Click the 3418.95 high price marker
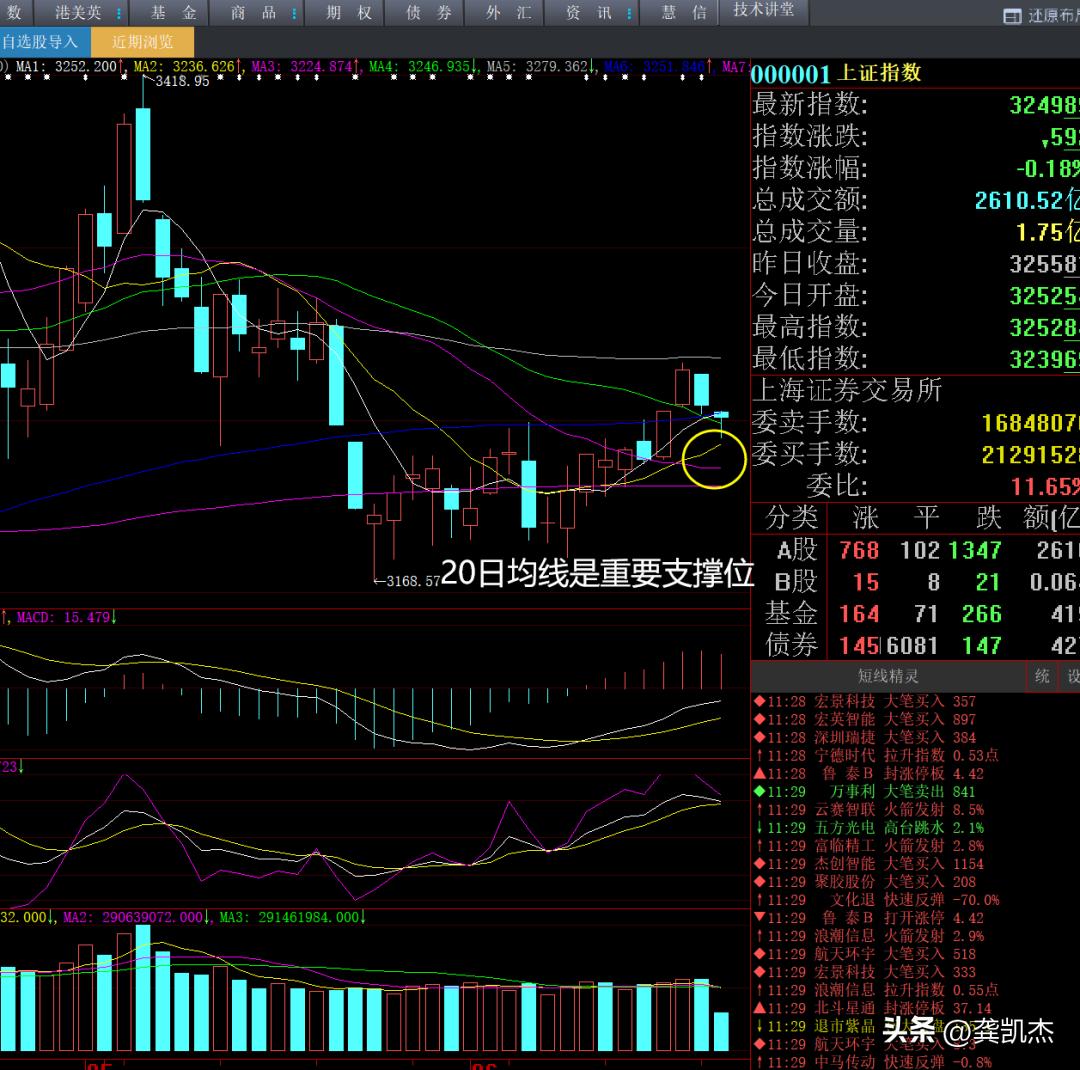The image size is (1080, 1070). tap(181, 81)
